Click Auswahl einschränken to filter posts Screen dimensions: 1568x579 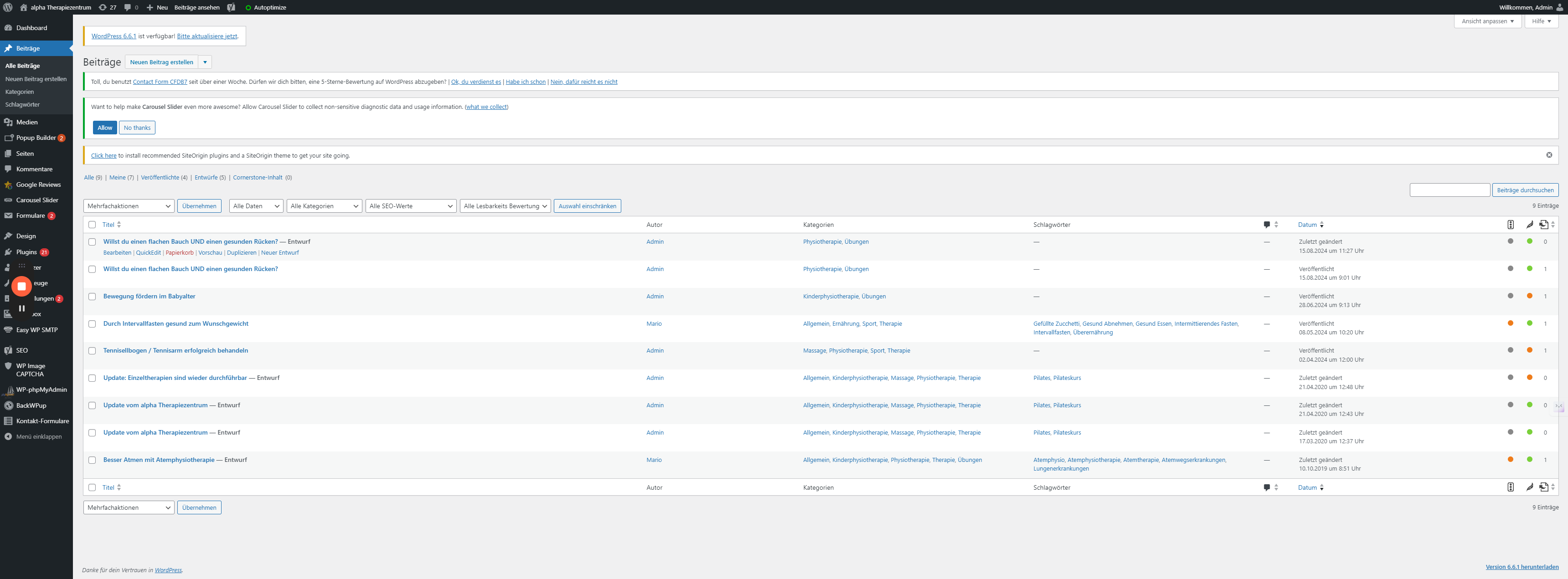[x=588, y=206]
